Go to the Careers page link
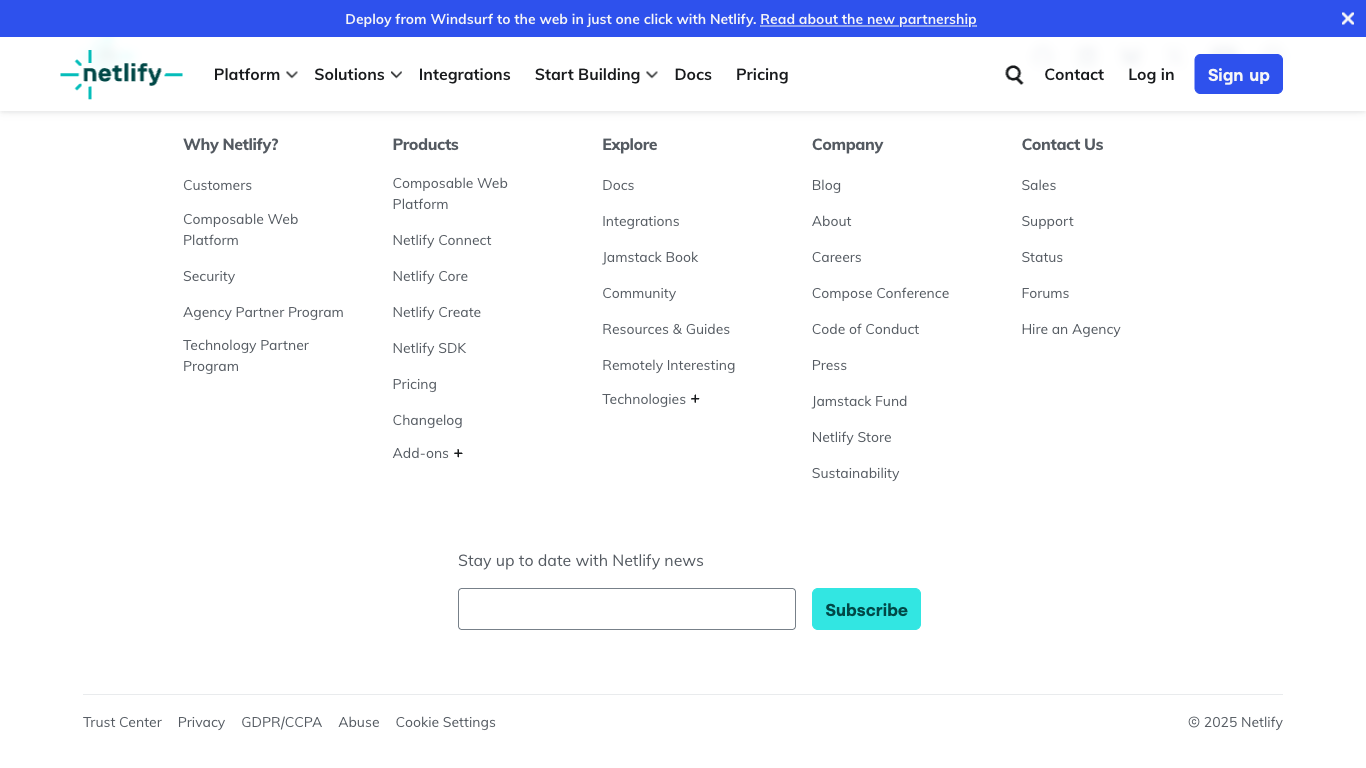Image resolution: width=1366 pixels, height=768 pixels. pyautogui.click(x=837, y=257)
